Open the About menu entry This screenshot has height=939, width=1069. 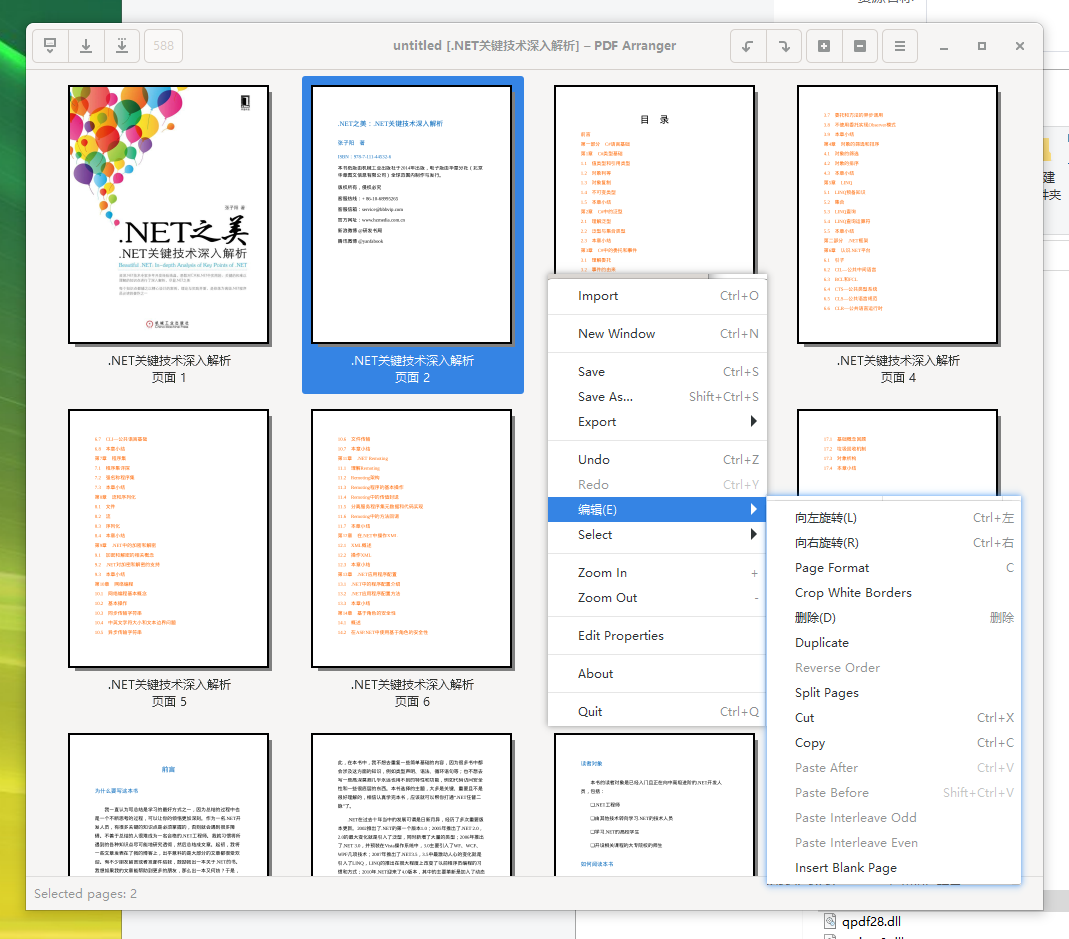click(657, 674)
